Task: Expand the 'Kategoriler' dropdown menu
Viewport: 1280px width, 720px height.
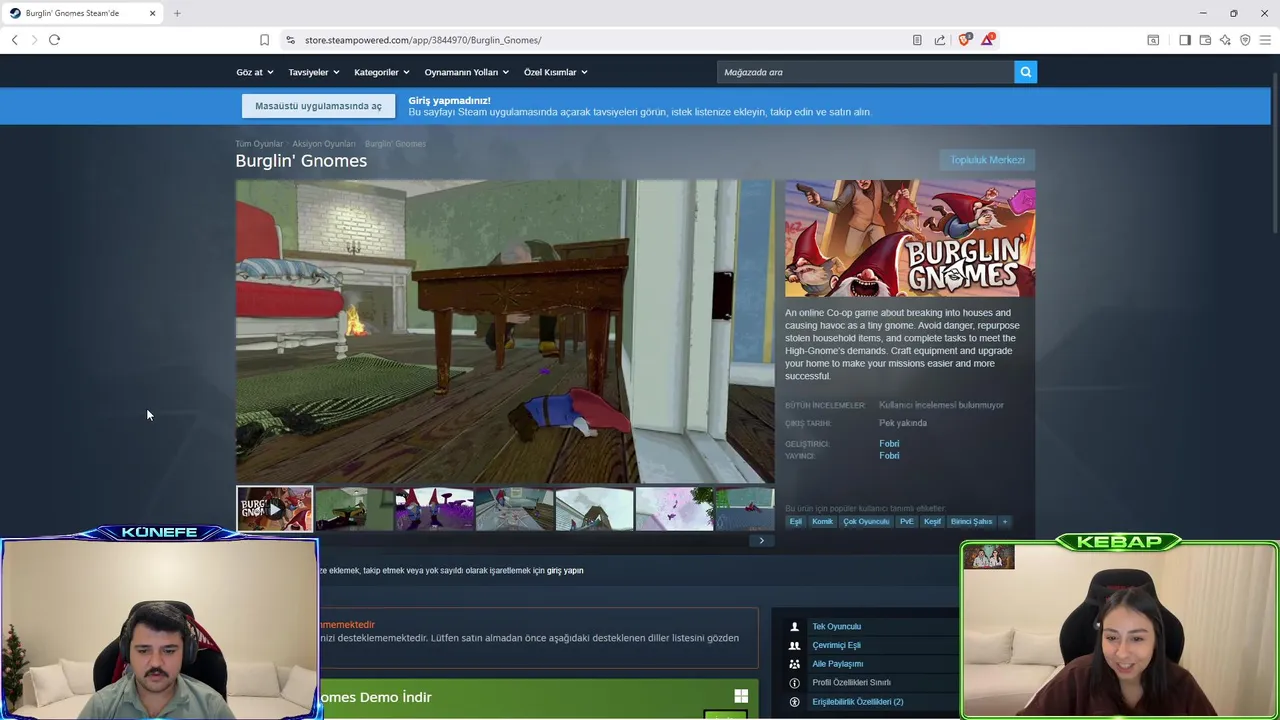Action: coord(381,72)
